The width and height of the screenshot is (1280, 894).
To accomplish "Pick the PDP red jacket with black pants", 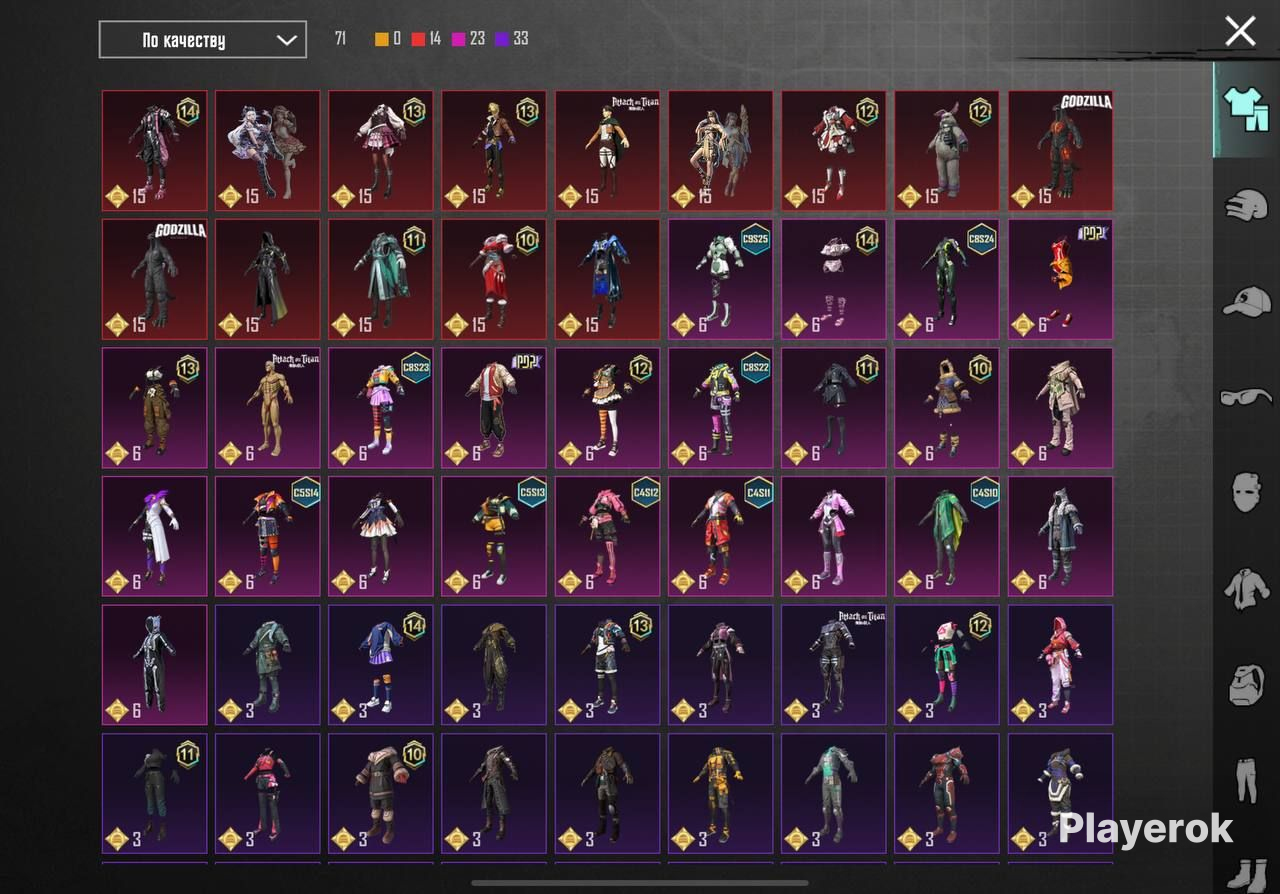I will [494, 408].
